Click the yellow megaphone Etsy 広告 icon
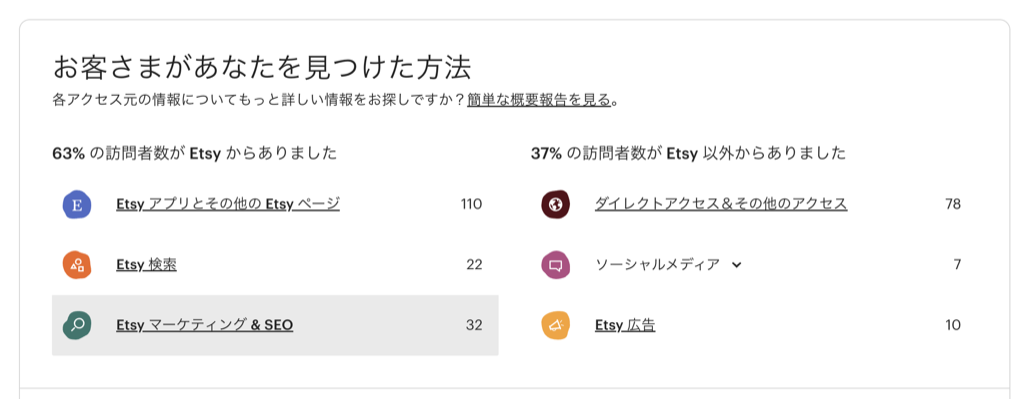The height and width of the screenshot is (399, 1024). click(556, 325)
